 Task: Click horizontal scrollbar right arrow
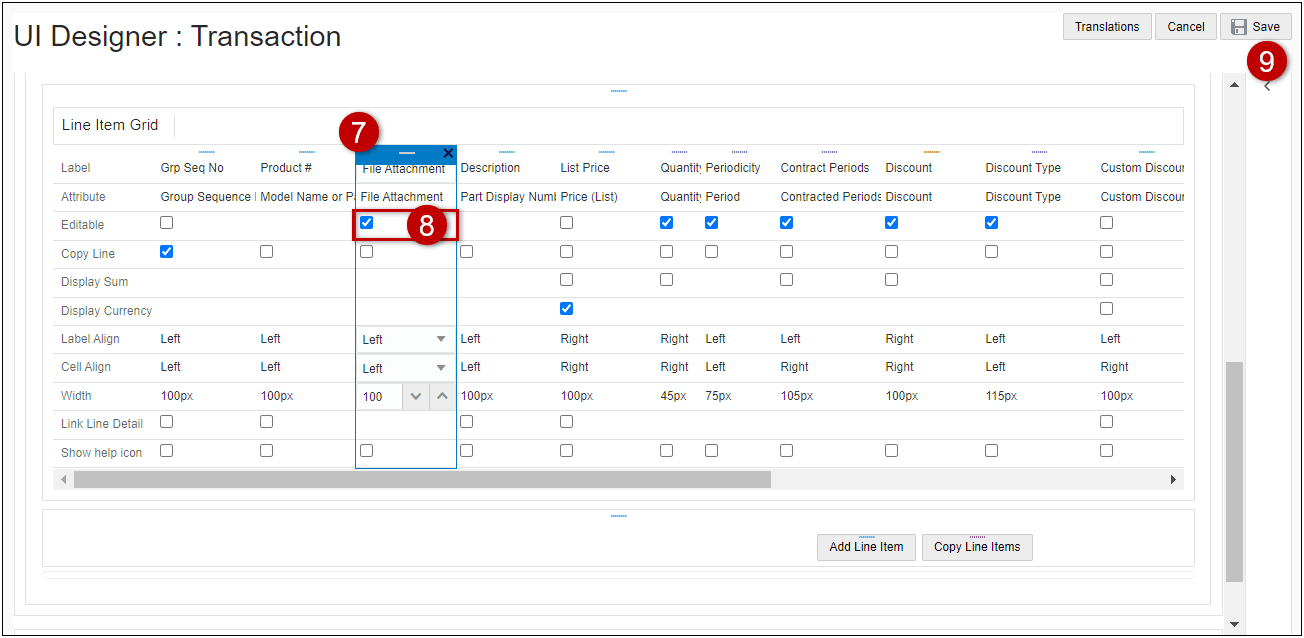(x=1173, y=480)
